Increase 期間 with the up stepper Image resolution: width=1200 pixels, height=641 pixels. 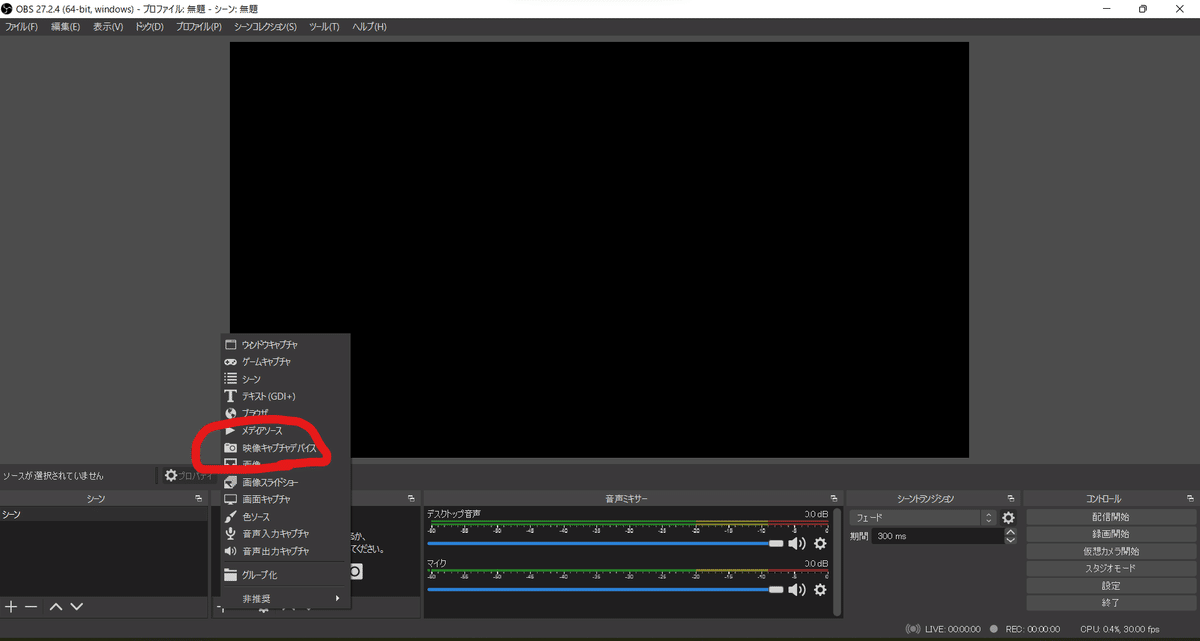pyautogui.click(x=1010, y=532)
